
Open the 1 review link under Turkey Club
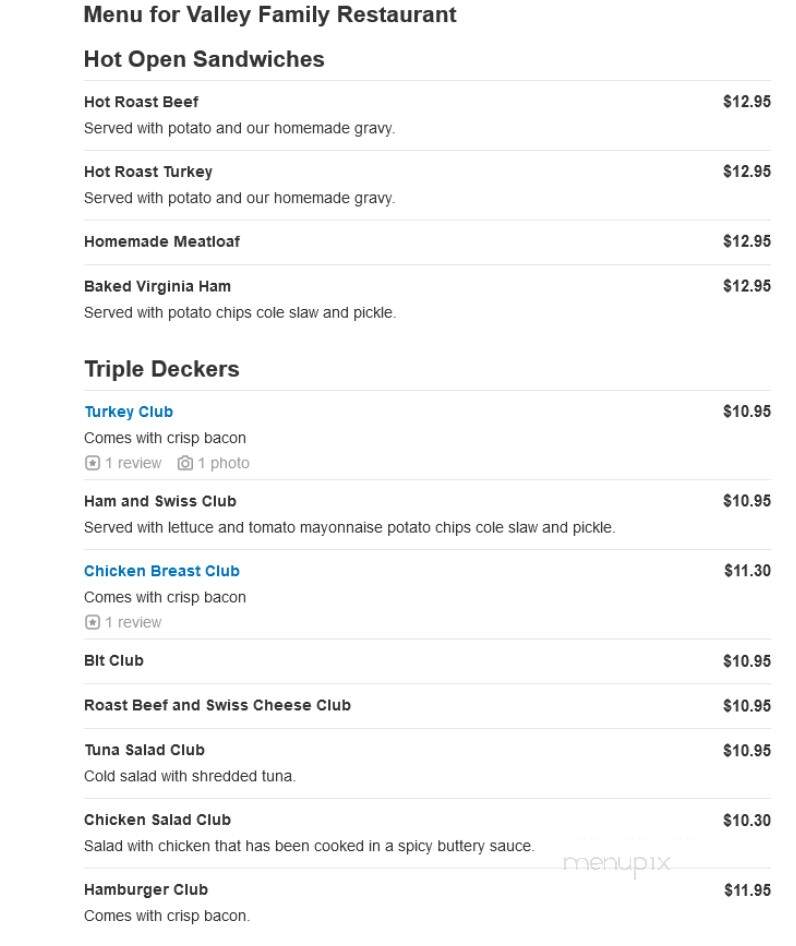pyautogui.click(x=133, y=463)
